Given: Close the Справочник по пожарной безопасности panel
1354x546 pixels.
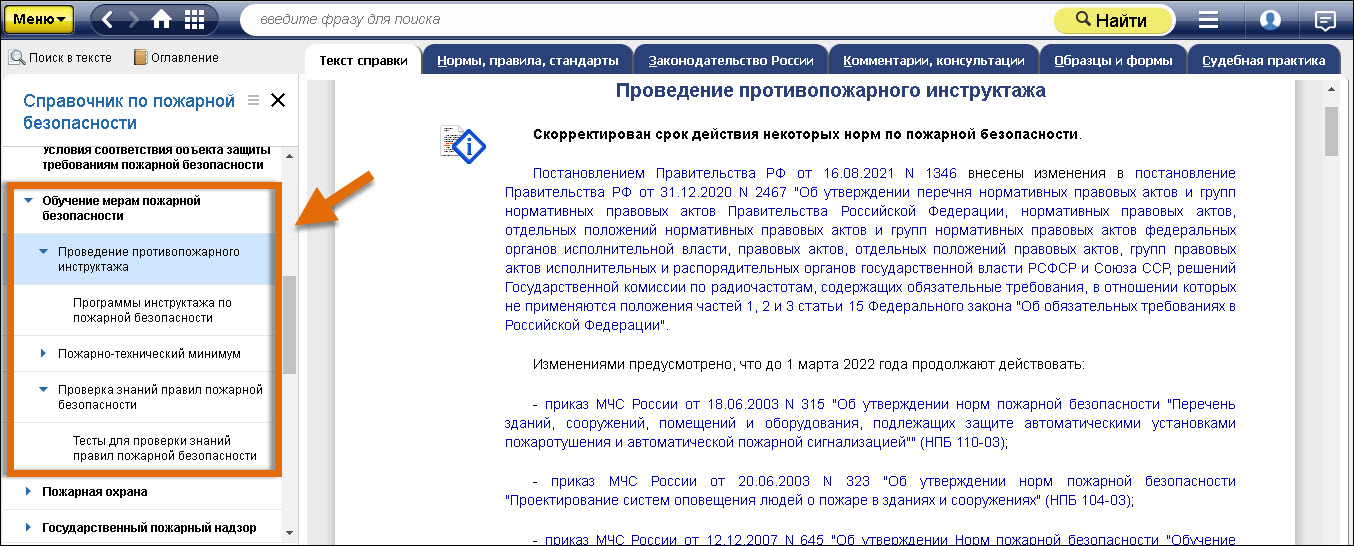Looking at the screenshot, I should [x=278, y=100].
